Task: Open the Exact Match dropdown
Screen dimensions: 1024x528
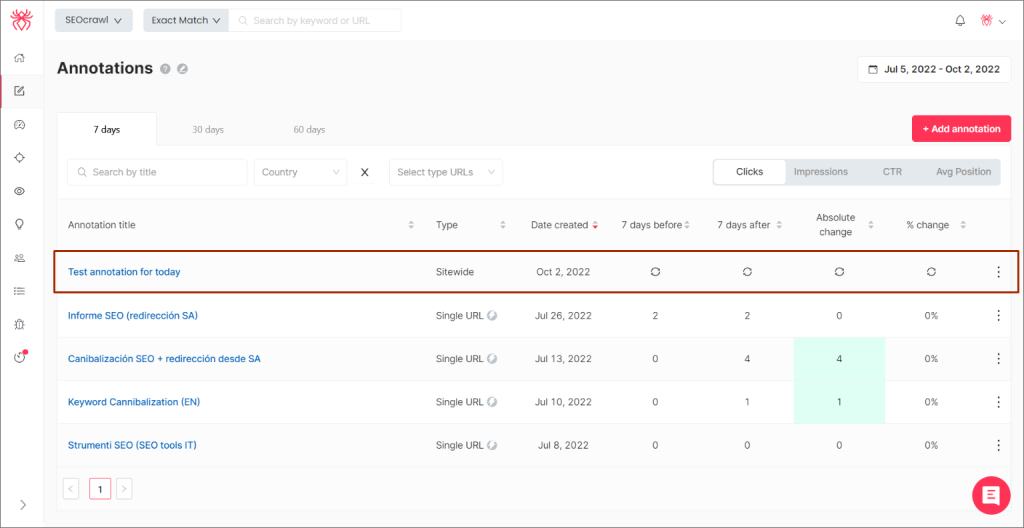Action: click(186, 20)
